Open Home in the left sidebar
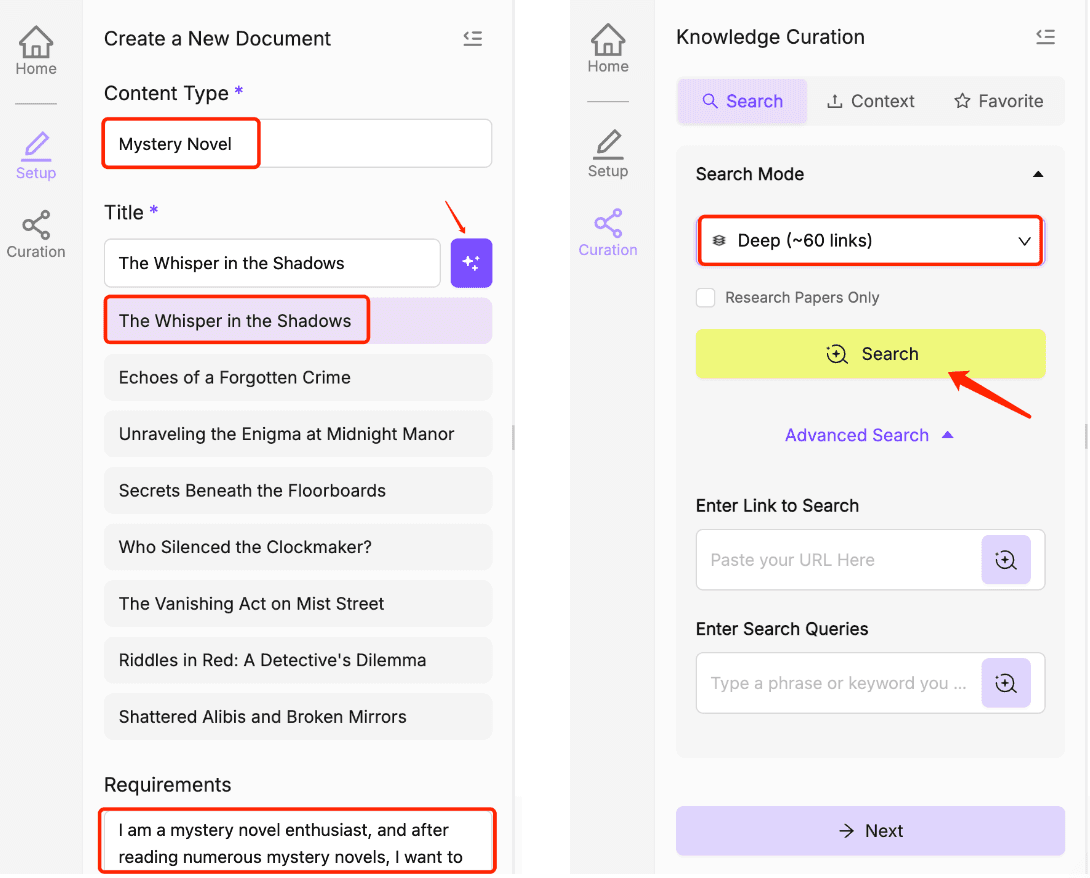Screen dimensions: 1090x878 (36, 51)
